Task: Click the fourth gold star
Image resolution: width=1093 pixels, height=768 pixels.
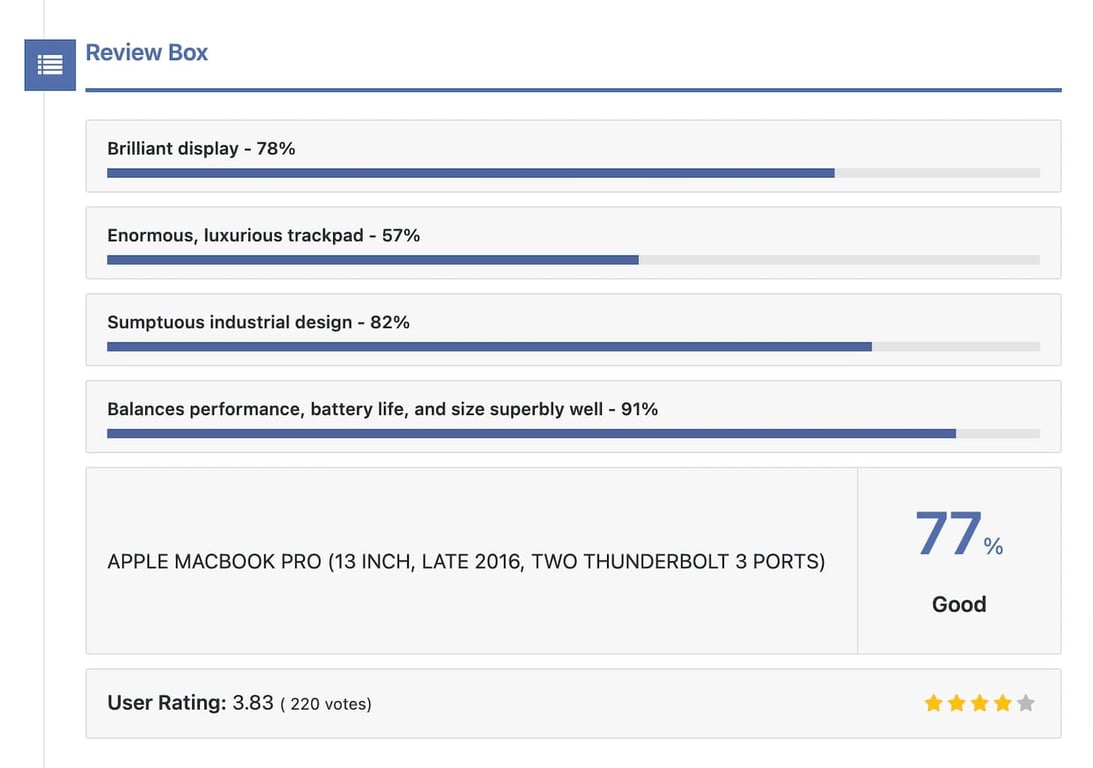Action: tap(1003, 704)
